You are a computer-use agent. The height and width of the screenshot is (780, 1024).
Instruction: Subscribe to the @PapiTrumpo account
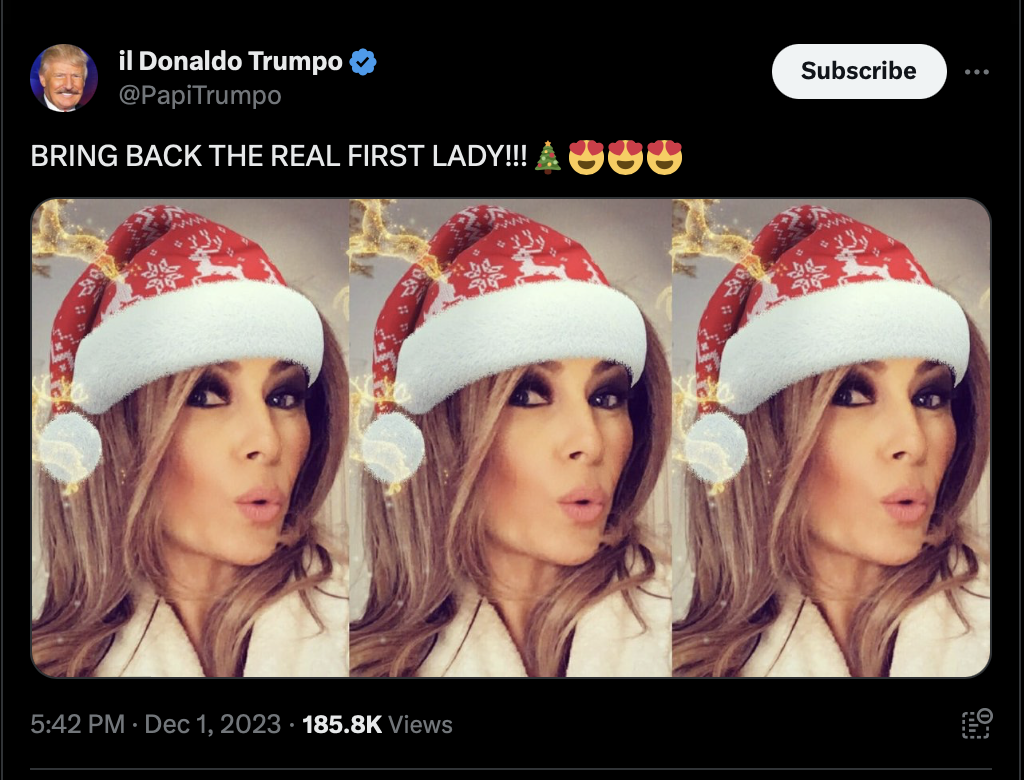(x=859, y=71)
